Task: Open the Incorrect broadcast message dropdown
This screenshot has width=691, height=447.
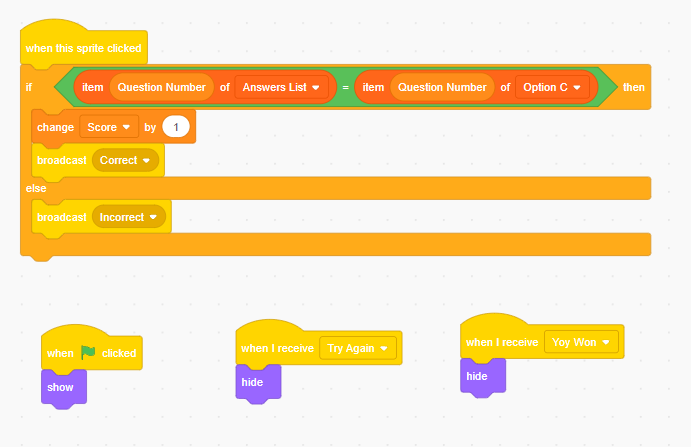Action: click(x=129, y=217)
